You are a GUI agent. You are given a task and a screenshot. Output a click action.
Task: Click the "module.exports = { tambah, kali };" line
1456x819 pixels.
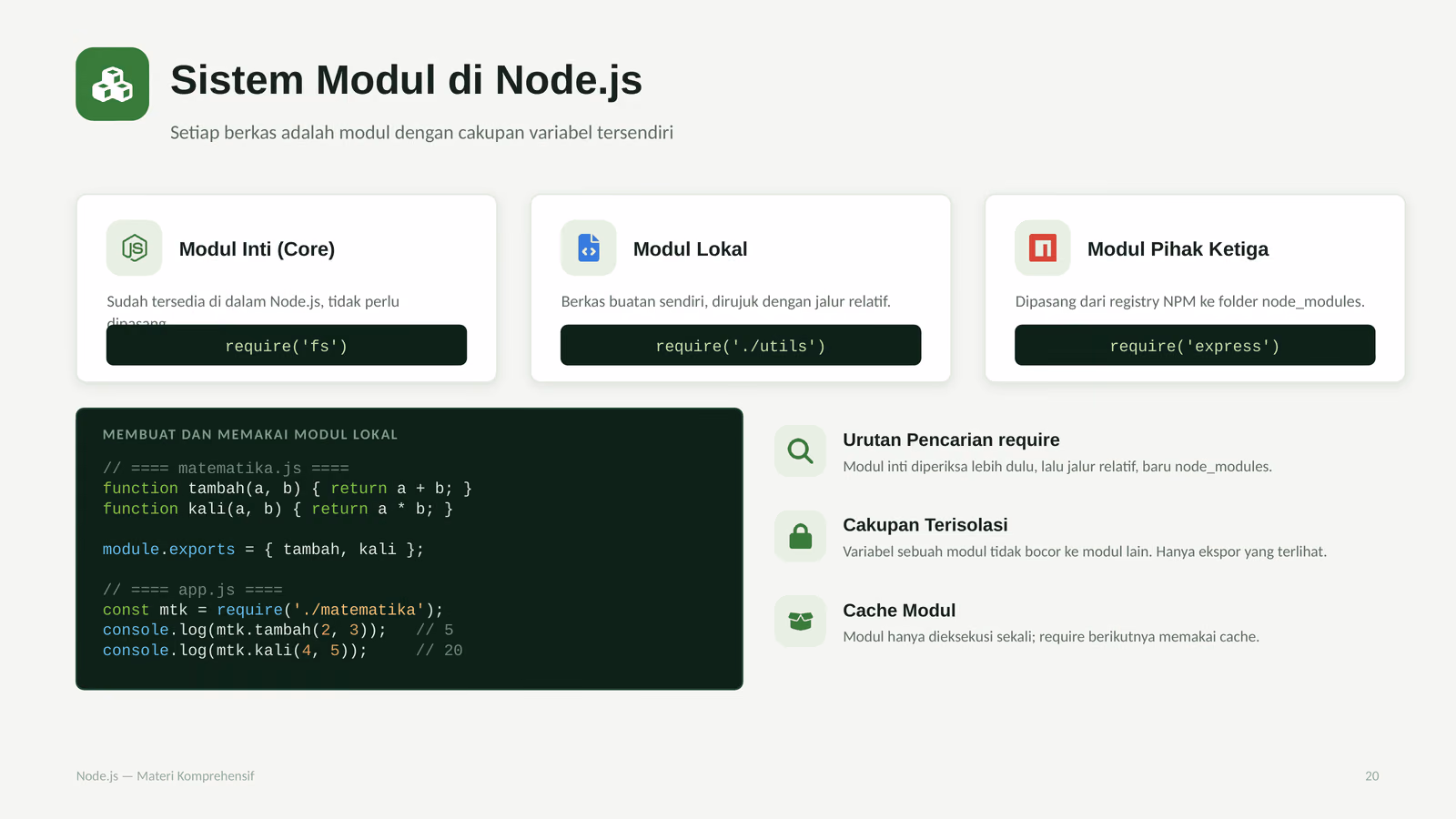[x=263, y=550]
